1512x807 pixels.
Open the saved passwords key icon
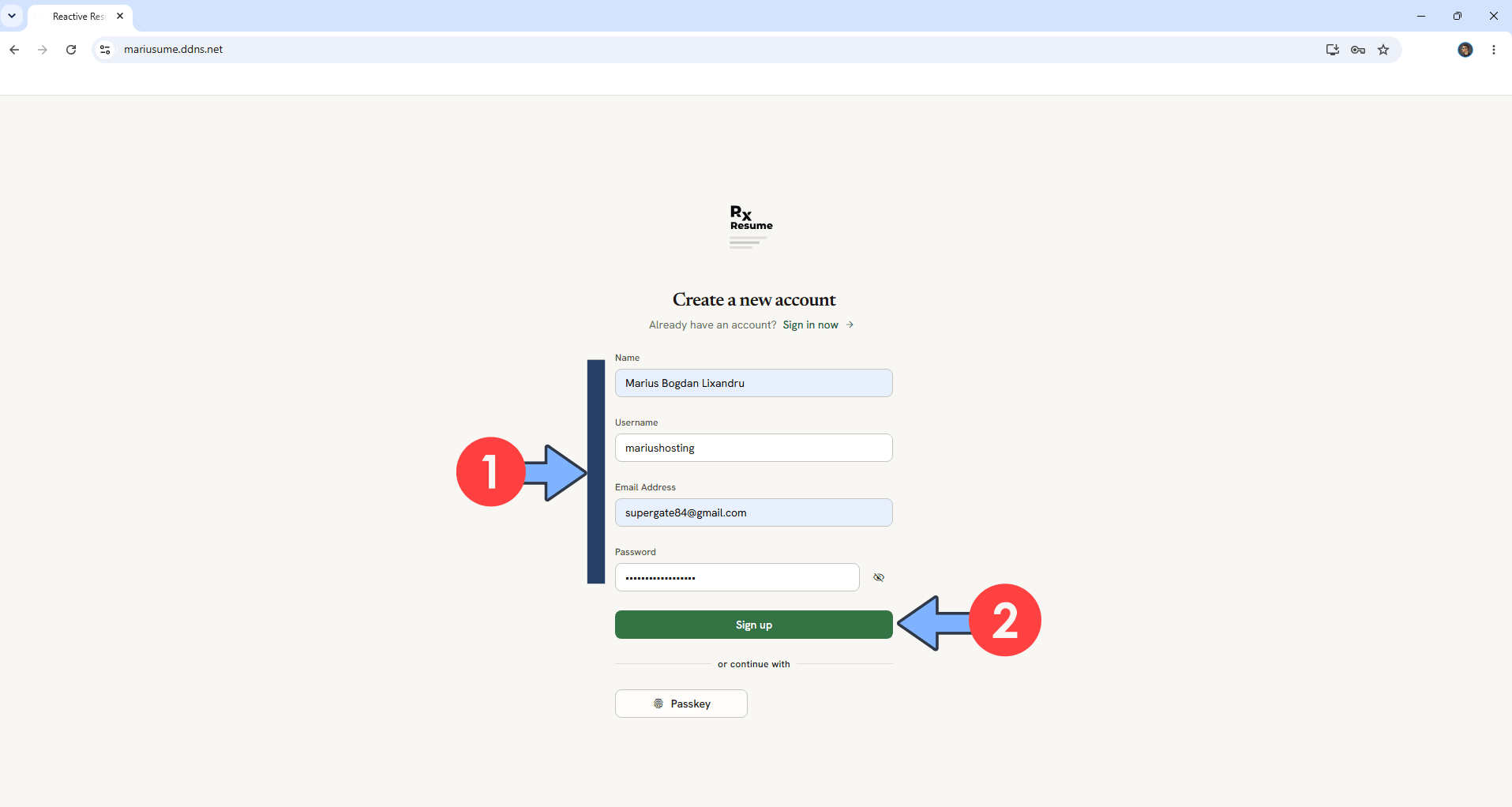tap(1358, 50)
